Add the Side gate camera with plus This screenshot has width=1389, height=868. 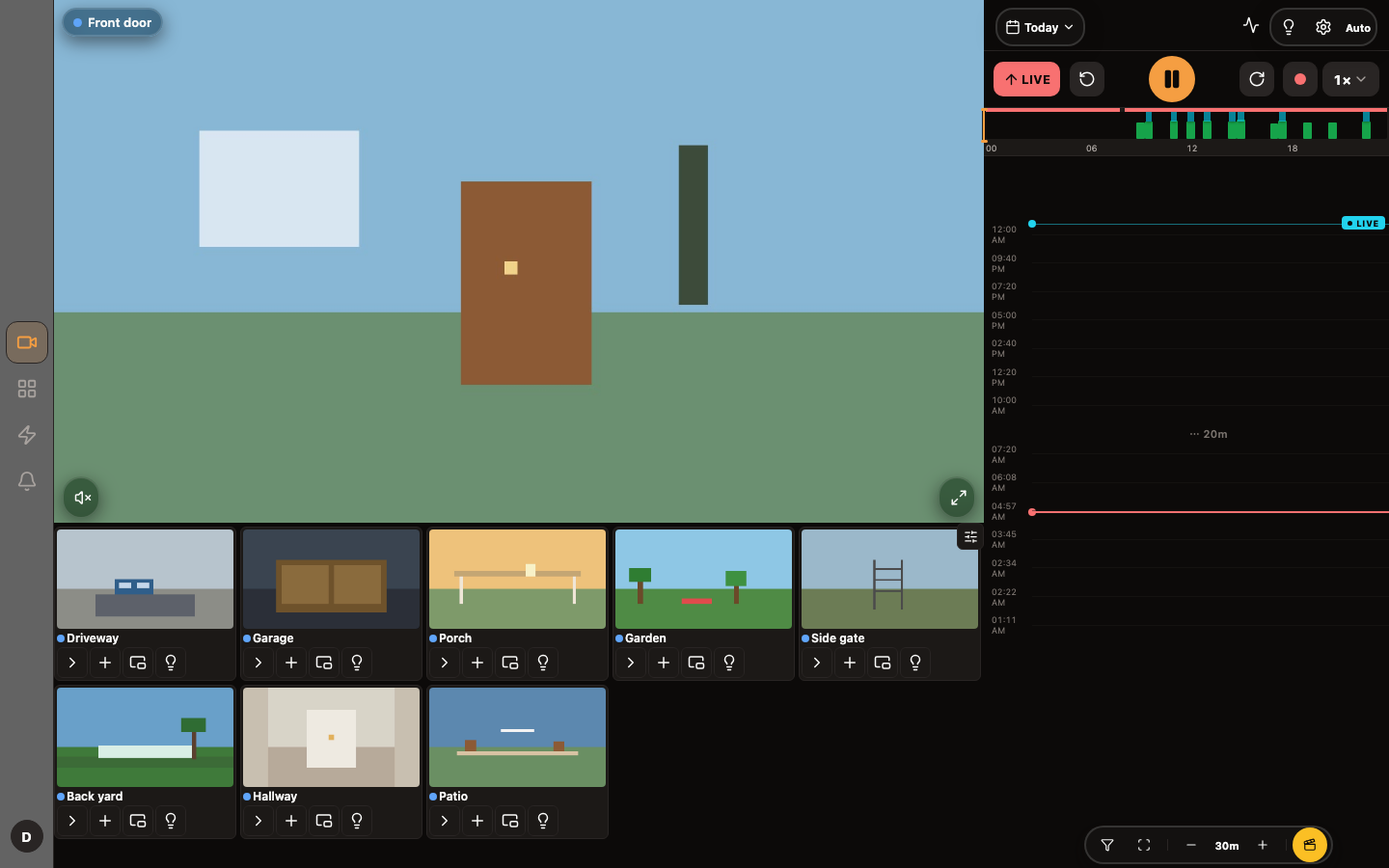(x=850, y=663)
